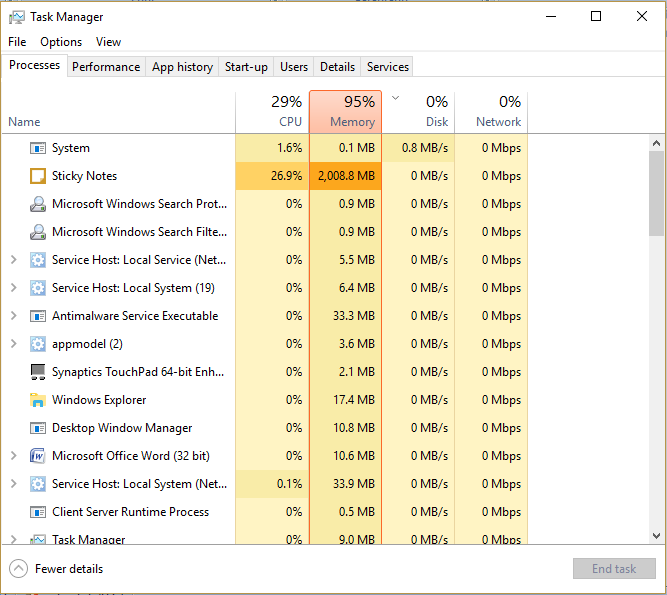Click the scrollbar up arrow
Screen dimensions: 667x595
pyautogui.click(x=656, y=143)
